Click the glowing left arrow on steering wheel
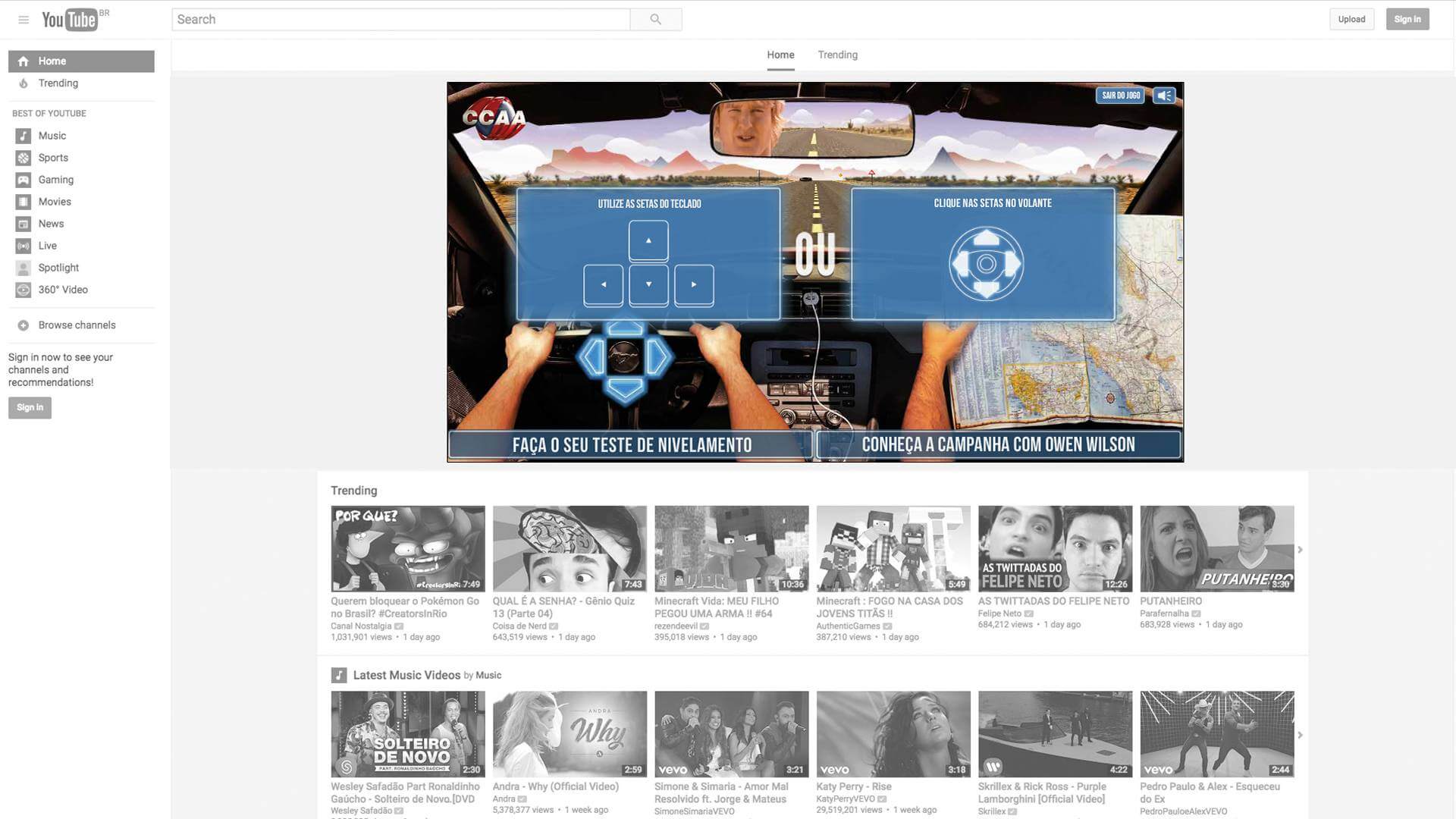This screenshot has height=819, width=1456. click(x=591, y=356)
